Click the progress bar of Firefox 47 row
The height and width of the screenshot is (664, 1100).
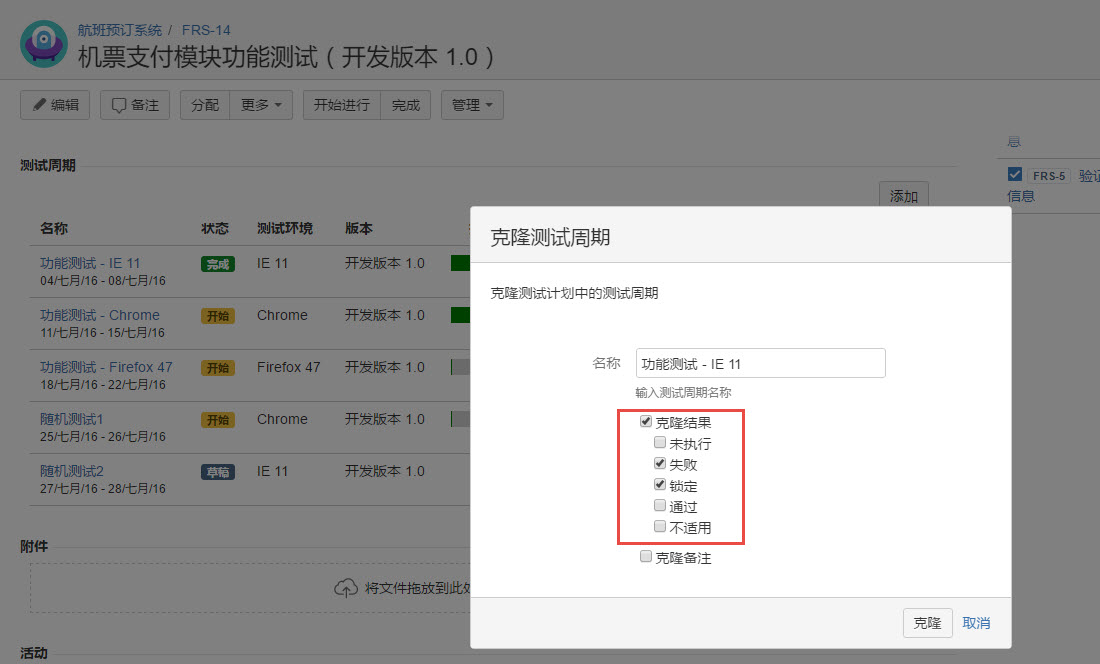pos(460,367)
